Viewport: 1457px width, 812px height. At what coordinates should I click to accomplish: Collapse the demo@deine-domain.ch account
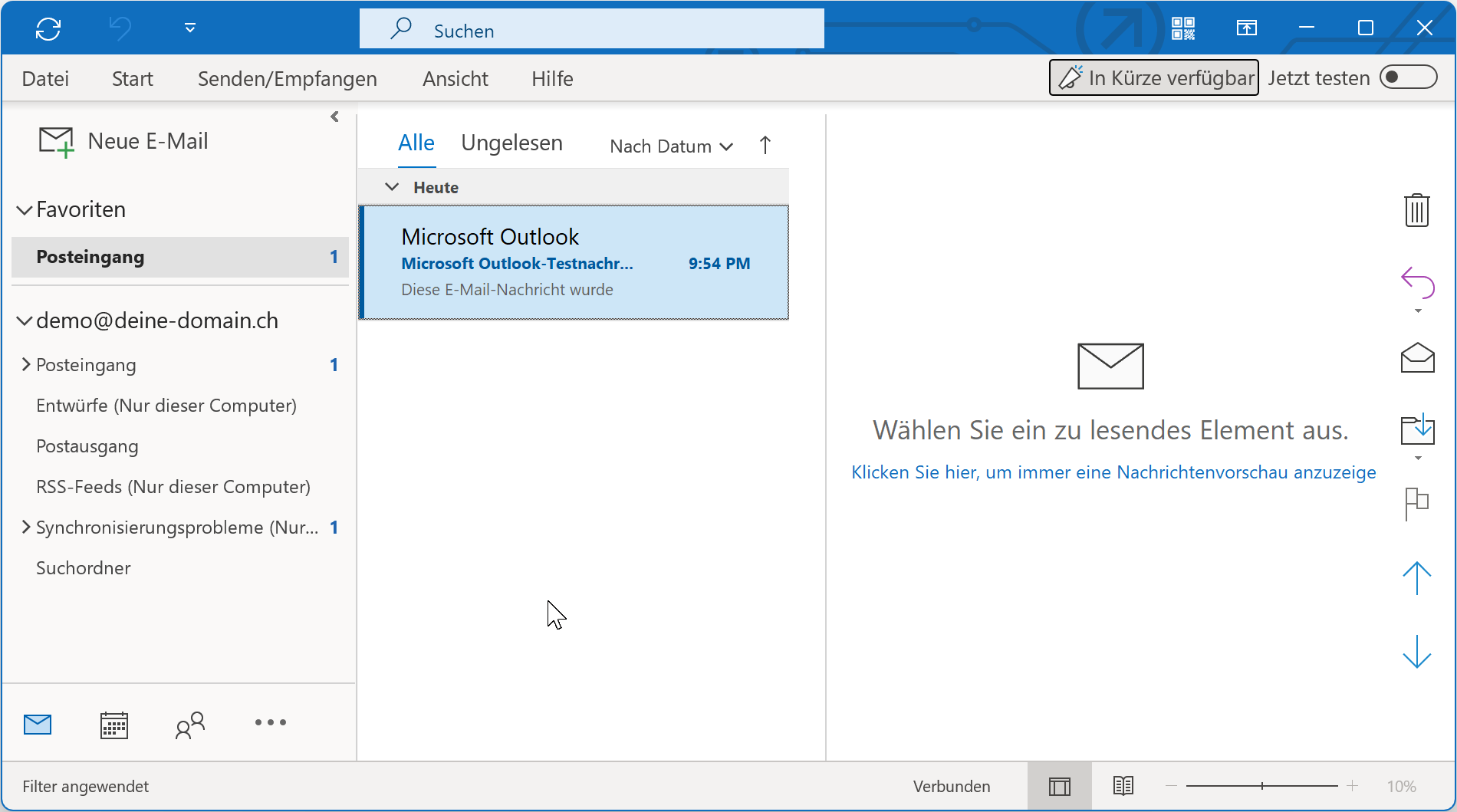[25, 321]
